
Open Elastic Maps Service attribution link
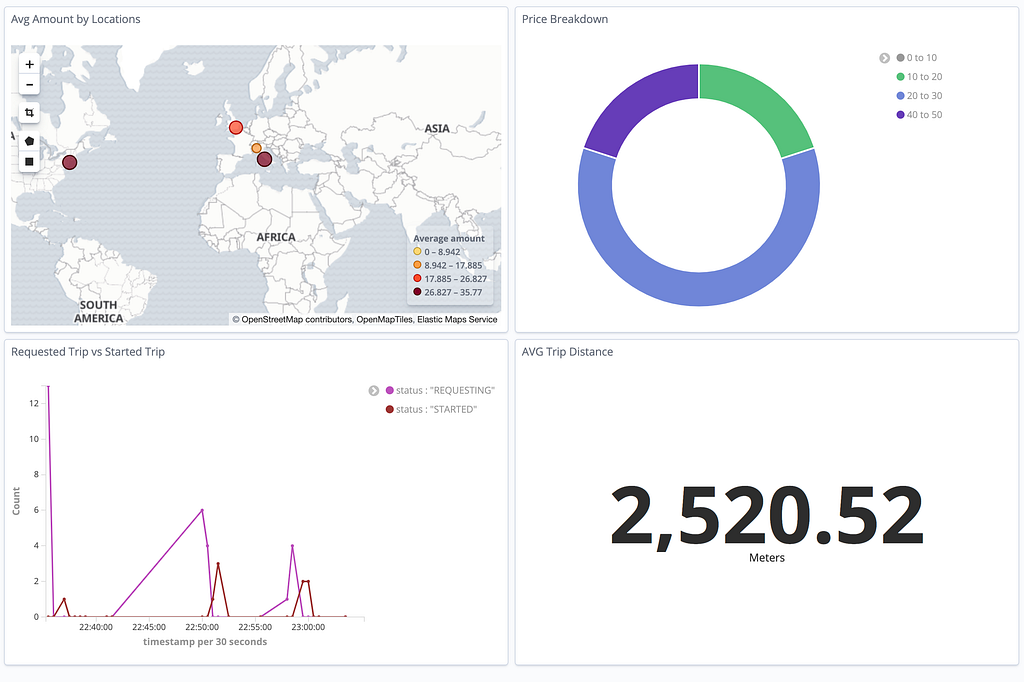pos(457,319)
